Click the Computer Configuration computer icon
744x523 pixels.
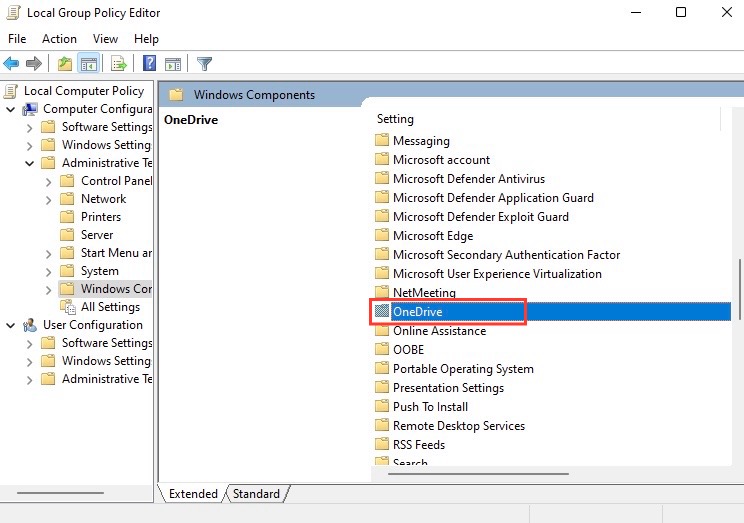coord(30,109)
